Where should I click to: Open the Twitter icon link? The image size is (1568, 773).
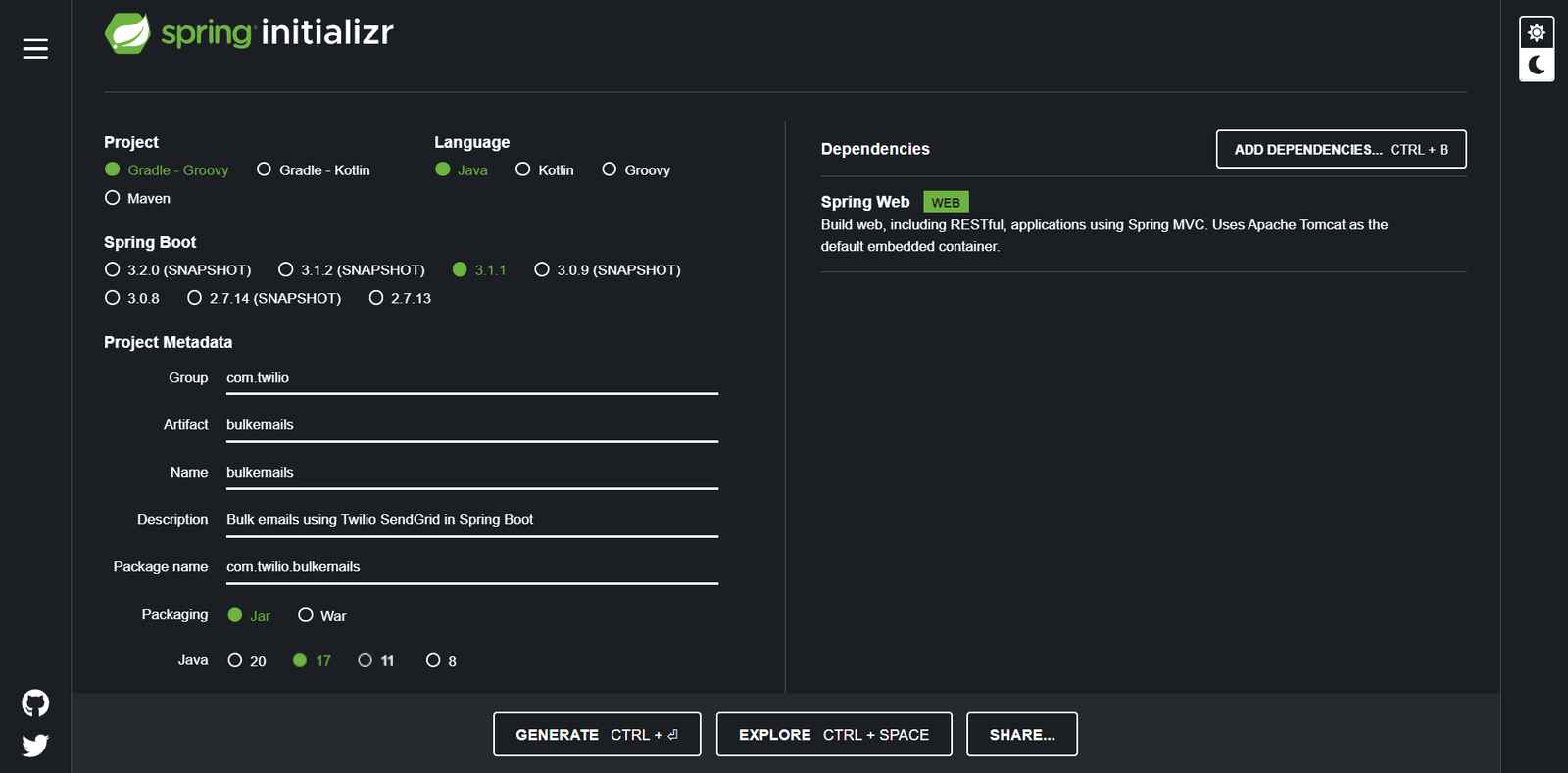coord(35,746)
